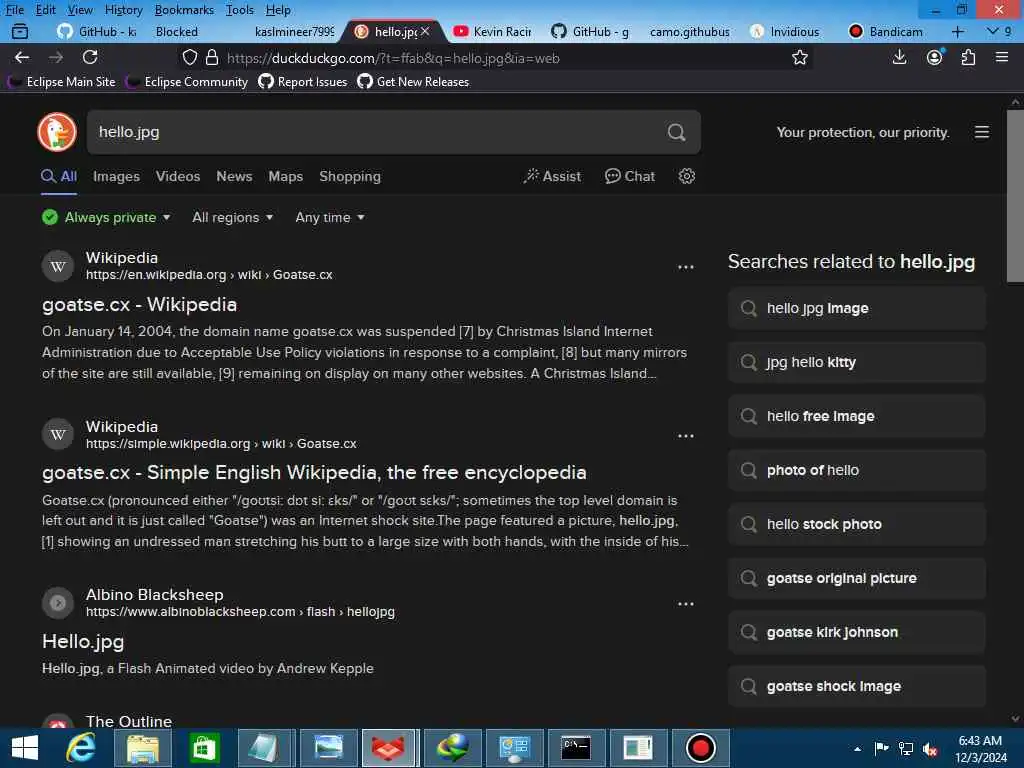Open Report Issues bookmark

[x=303, y=82]
